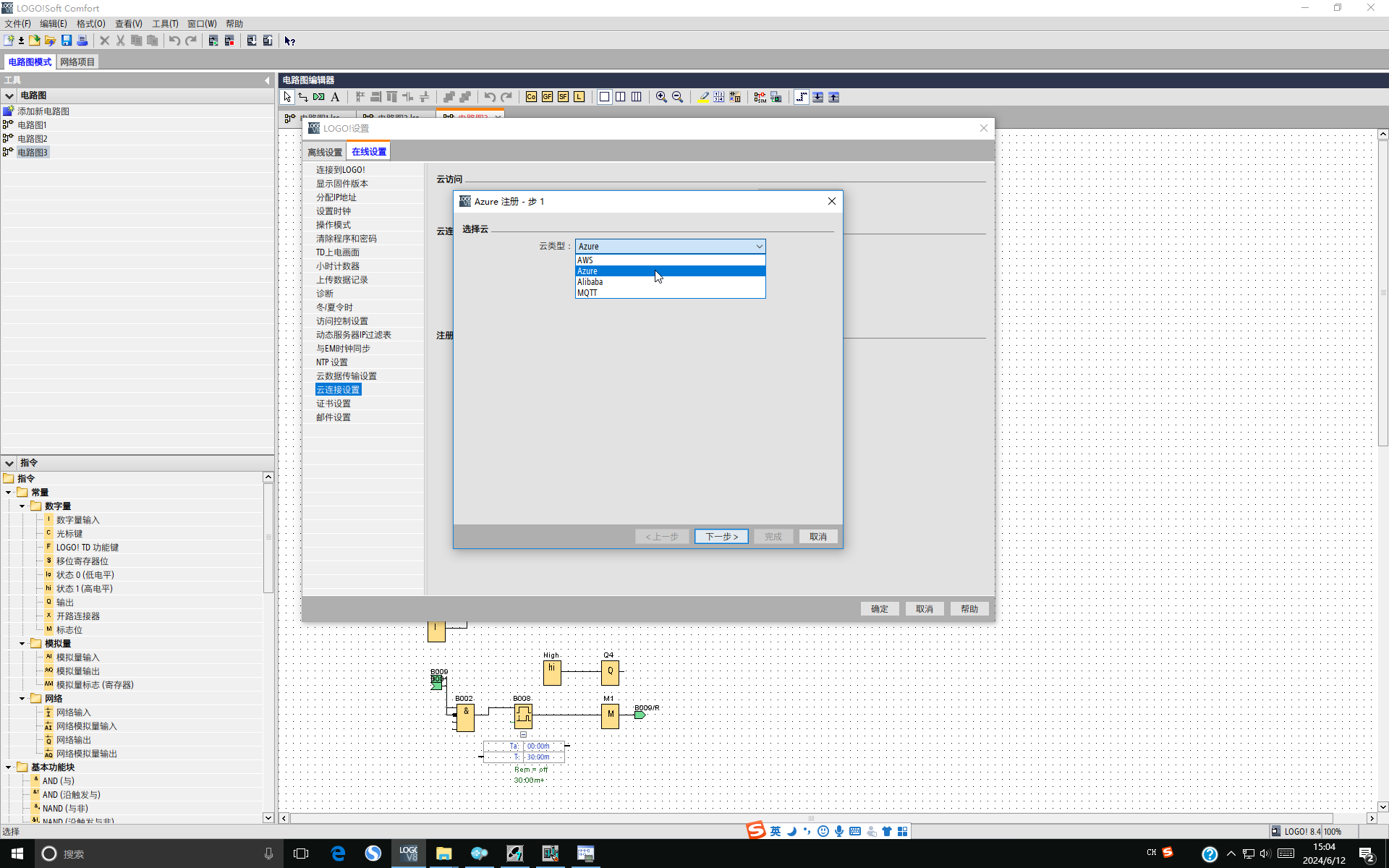Viewport: 1389px width, 868px height.
Task: Create a new circuit diagram from toolbar
Action: 9,41
